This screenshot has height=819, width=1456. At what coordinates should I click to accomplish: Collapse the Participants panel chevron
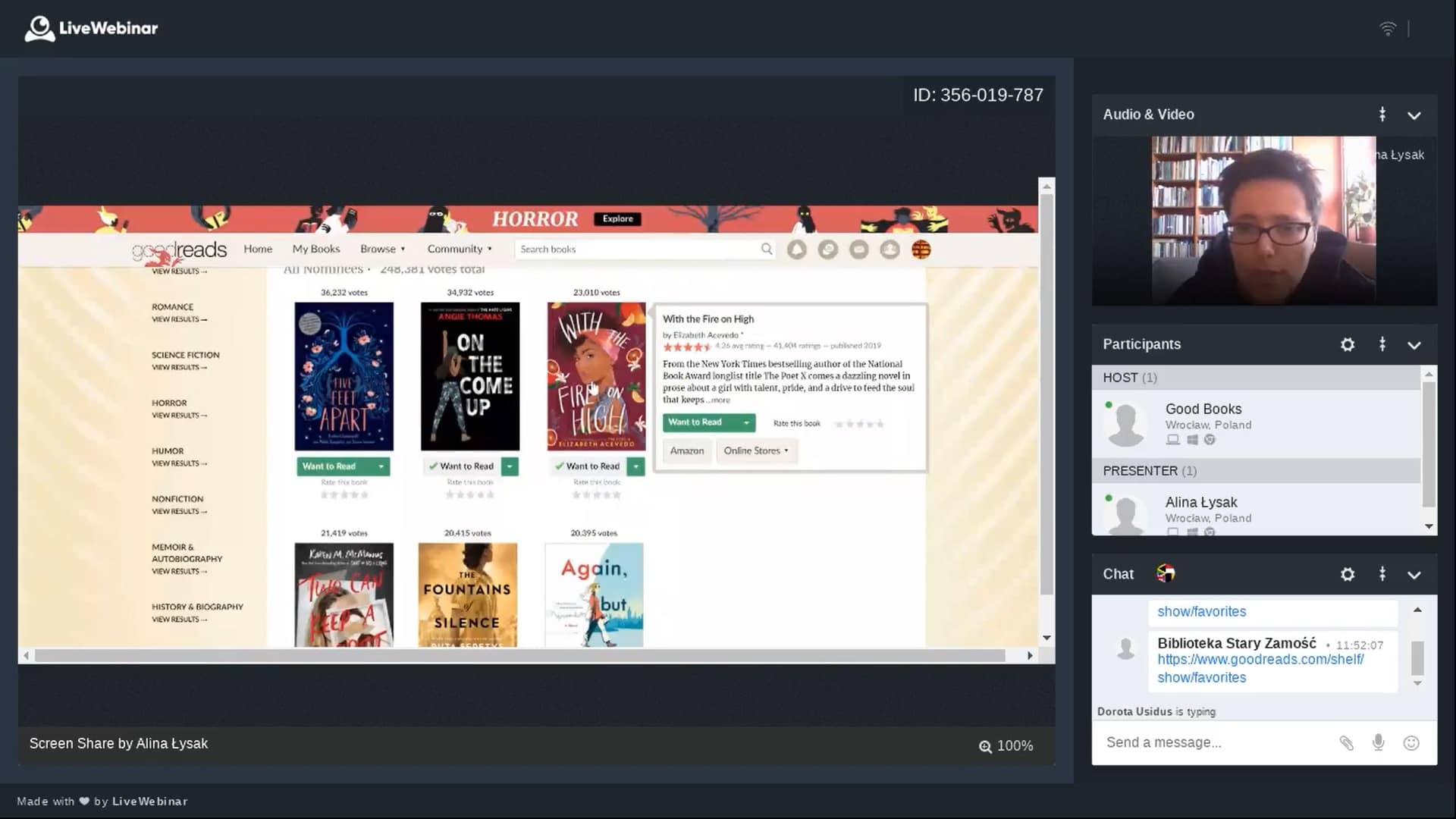[x=1414, y=345]
